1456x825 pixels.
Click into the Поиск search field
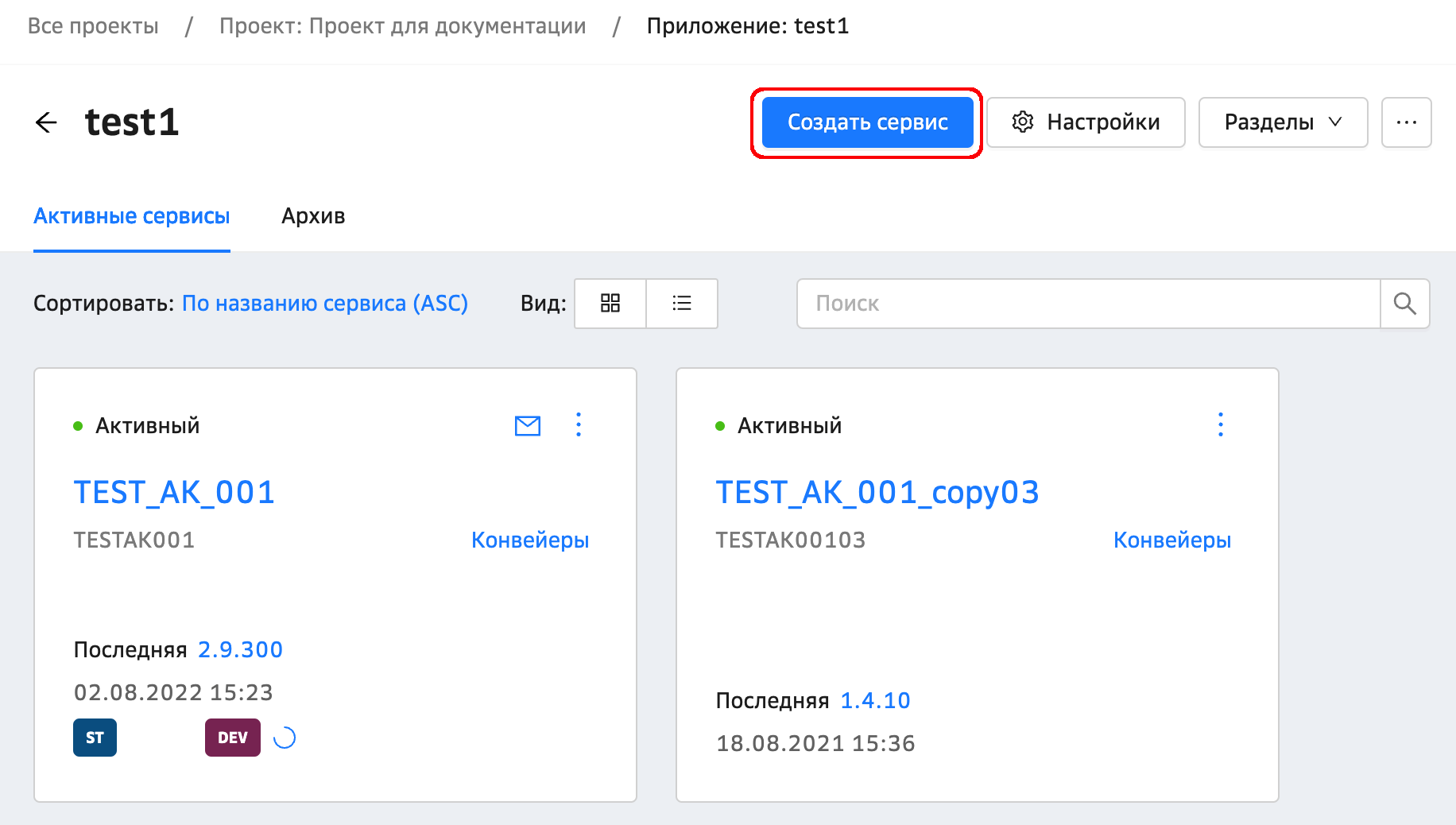tap(1088, 304)
